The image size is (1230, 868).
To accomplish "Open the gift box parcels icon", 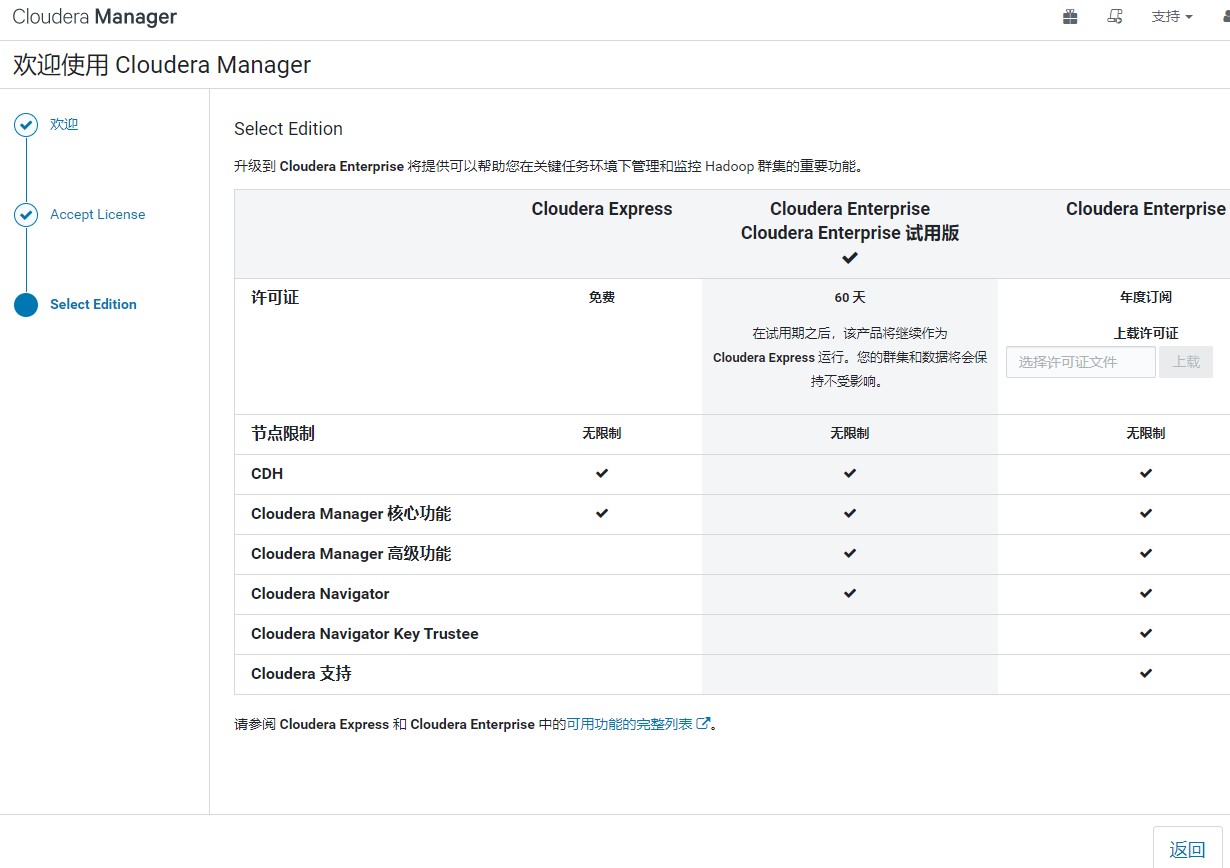I will coord(1070,17).
